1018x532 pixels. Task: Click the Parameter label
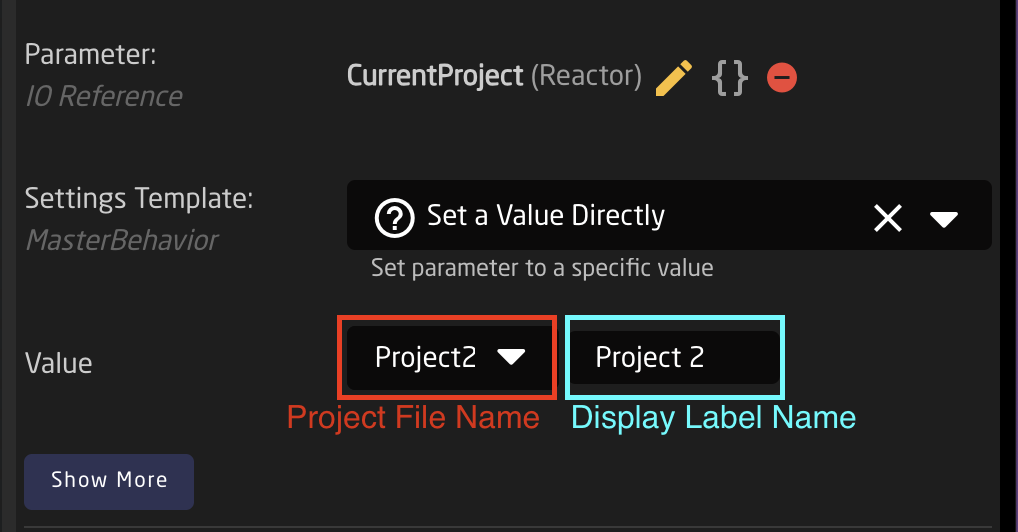click(x=90, y=55)
